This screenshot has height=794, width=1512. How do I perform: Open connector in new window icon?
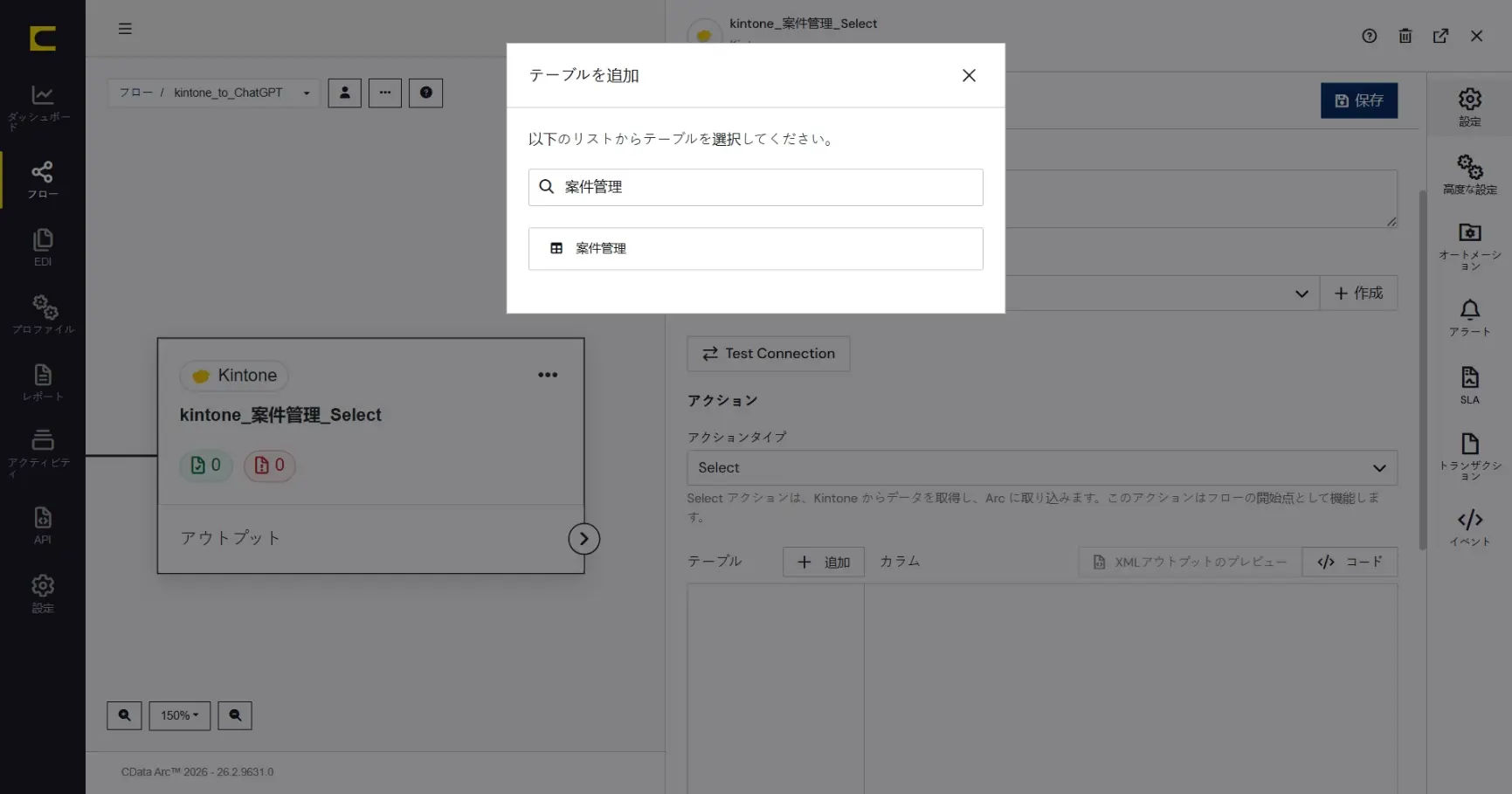pos(1440,36)
